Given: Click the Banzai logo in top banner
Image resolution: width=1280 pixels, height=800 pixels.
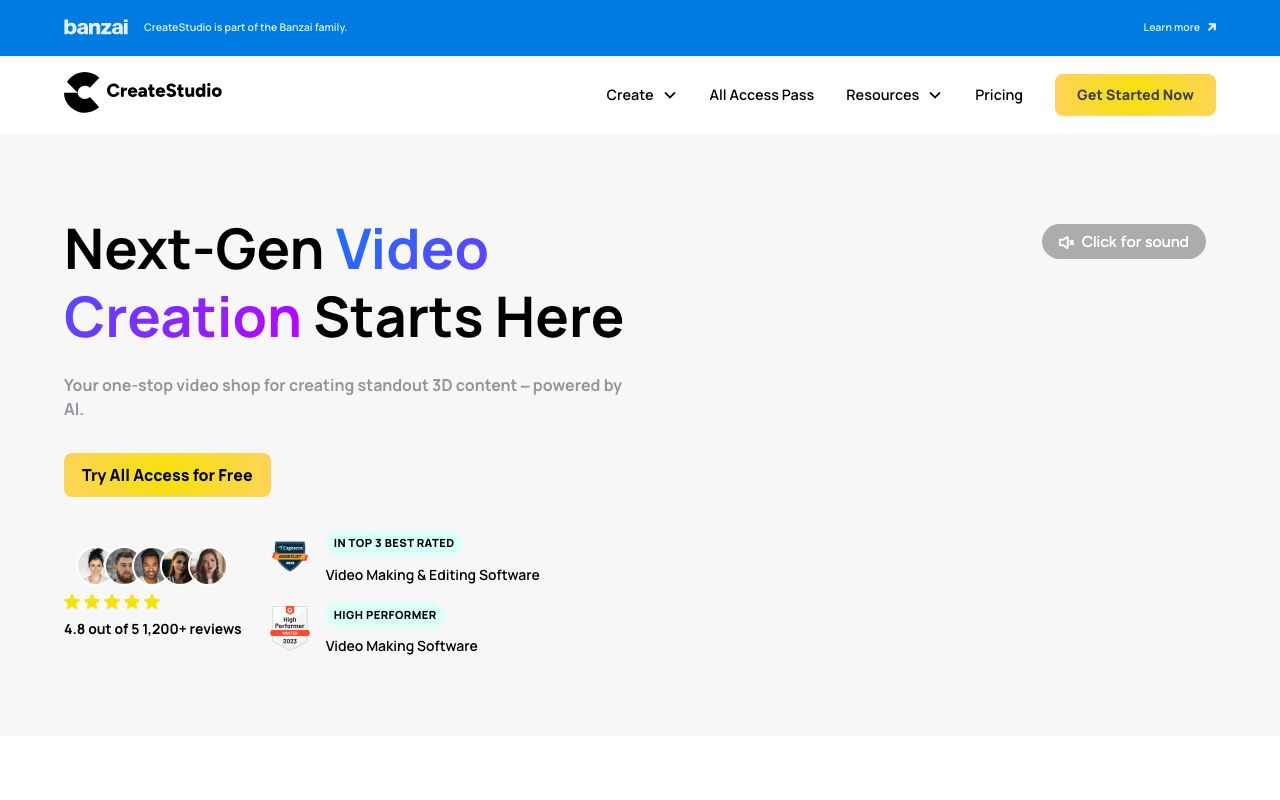Looking at the screenshot, I should coord(96,27).
